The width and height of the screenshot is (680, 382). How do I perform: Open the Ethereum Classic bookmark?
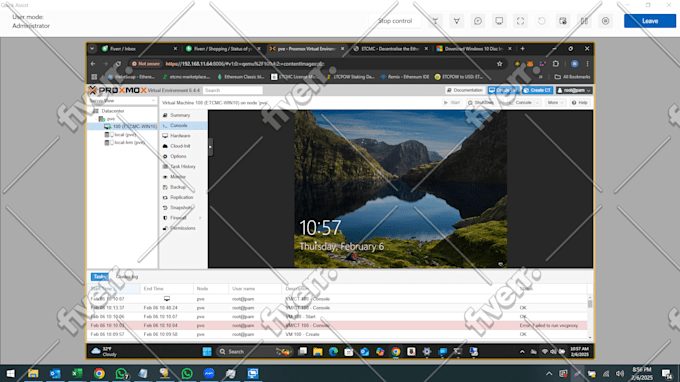(241, 77)
